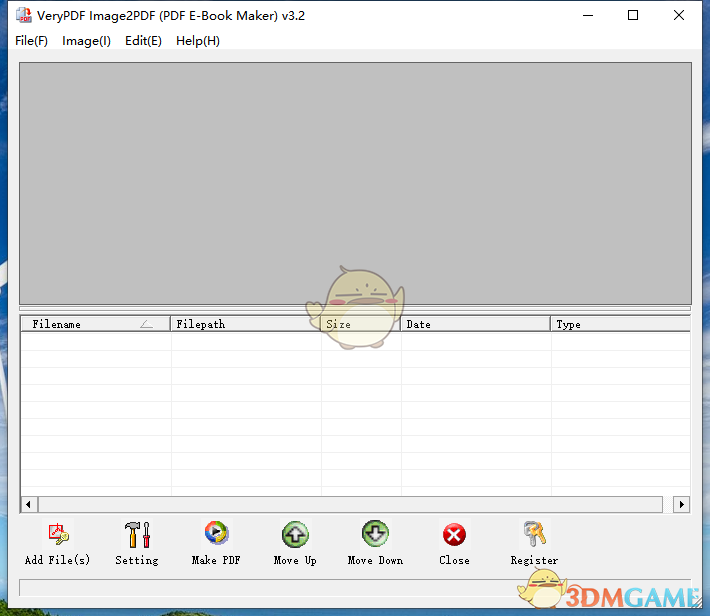
Task: Start conversion with Make PDF icon
Action: pyautogui.click(x=216, y=533)
